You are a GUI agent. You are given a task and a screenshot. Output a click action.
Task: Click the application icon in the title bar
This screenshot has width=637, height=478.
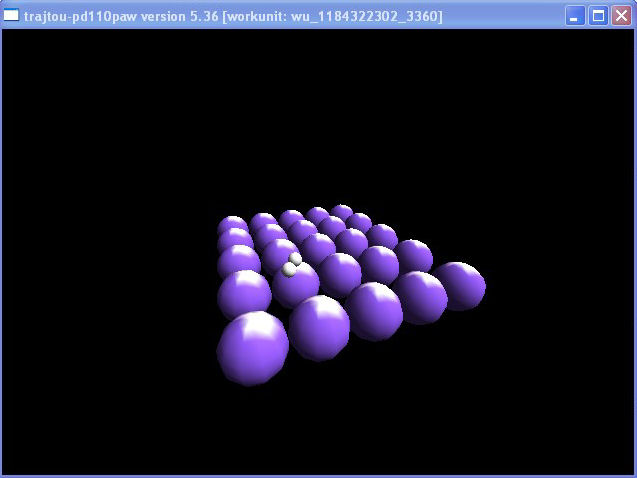[12, 16]
